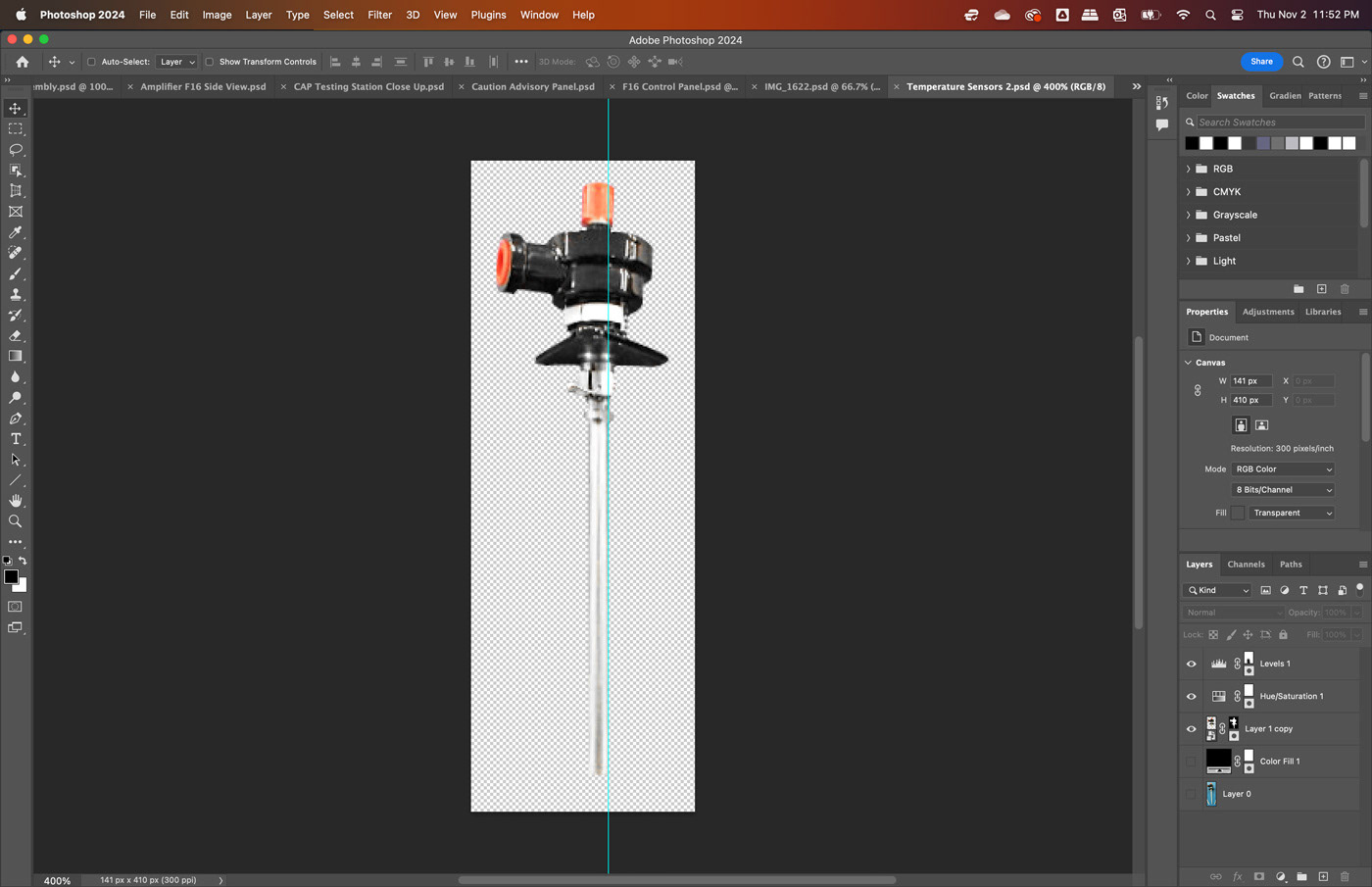Delete layer with the Layers trash icon

pos(1345,876)
